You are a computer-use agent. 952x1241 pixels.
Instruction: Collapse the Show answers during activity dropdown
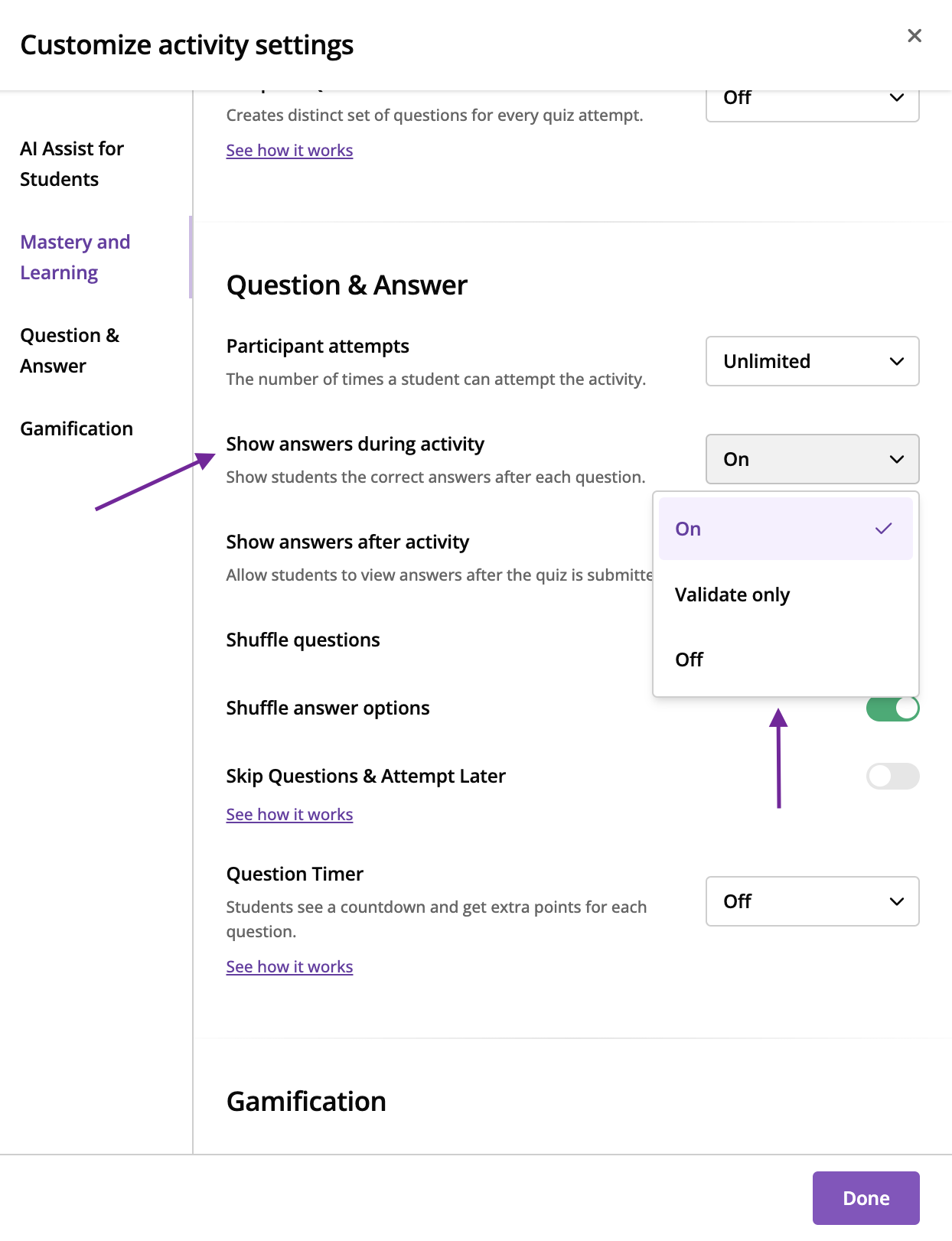click(x=812, y=459)
